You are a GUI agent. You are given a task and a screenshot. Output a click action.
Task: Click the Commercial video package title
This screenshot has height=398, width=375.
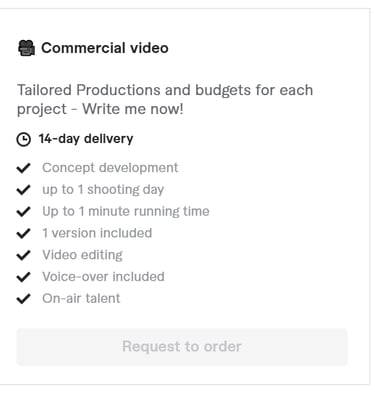[105, 48]
